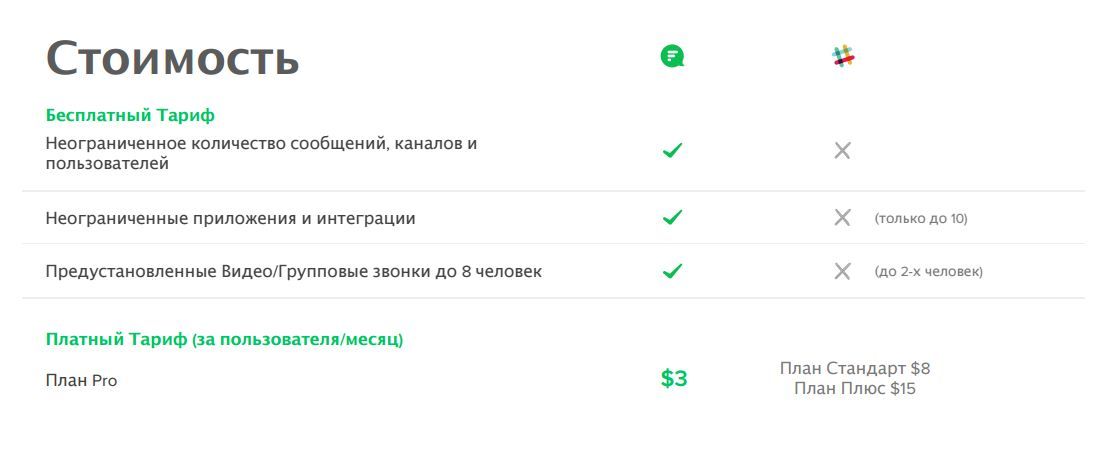The height and width of the screenshot is (449, 1107).
Task: Click the "Платный Тариф" section heading
Action: click(224, 340)
